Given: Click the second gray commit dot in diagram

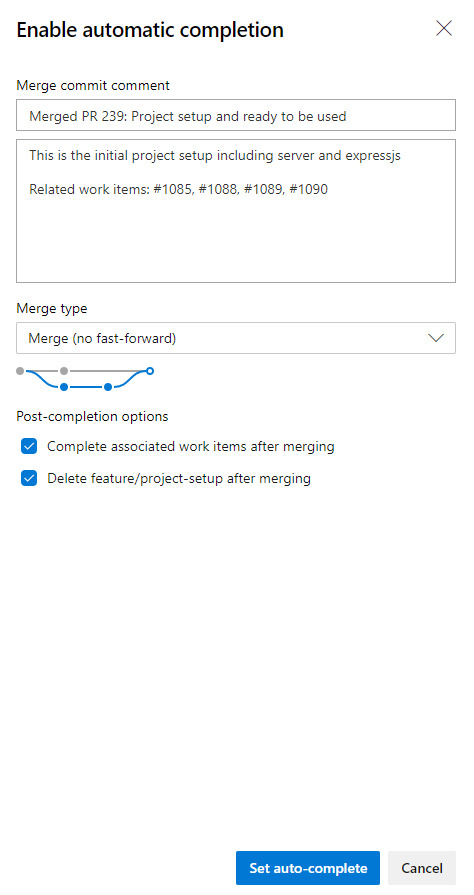Looking at the screenshot, I should (64, 371).
